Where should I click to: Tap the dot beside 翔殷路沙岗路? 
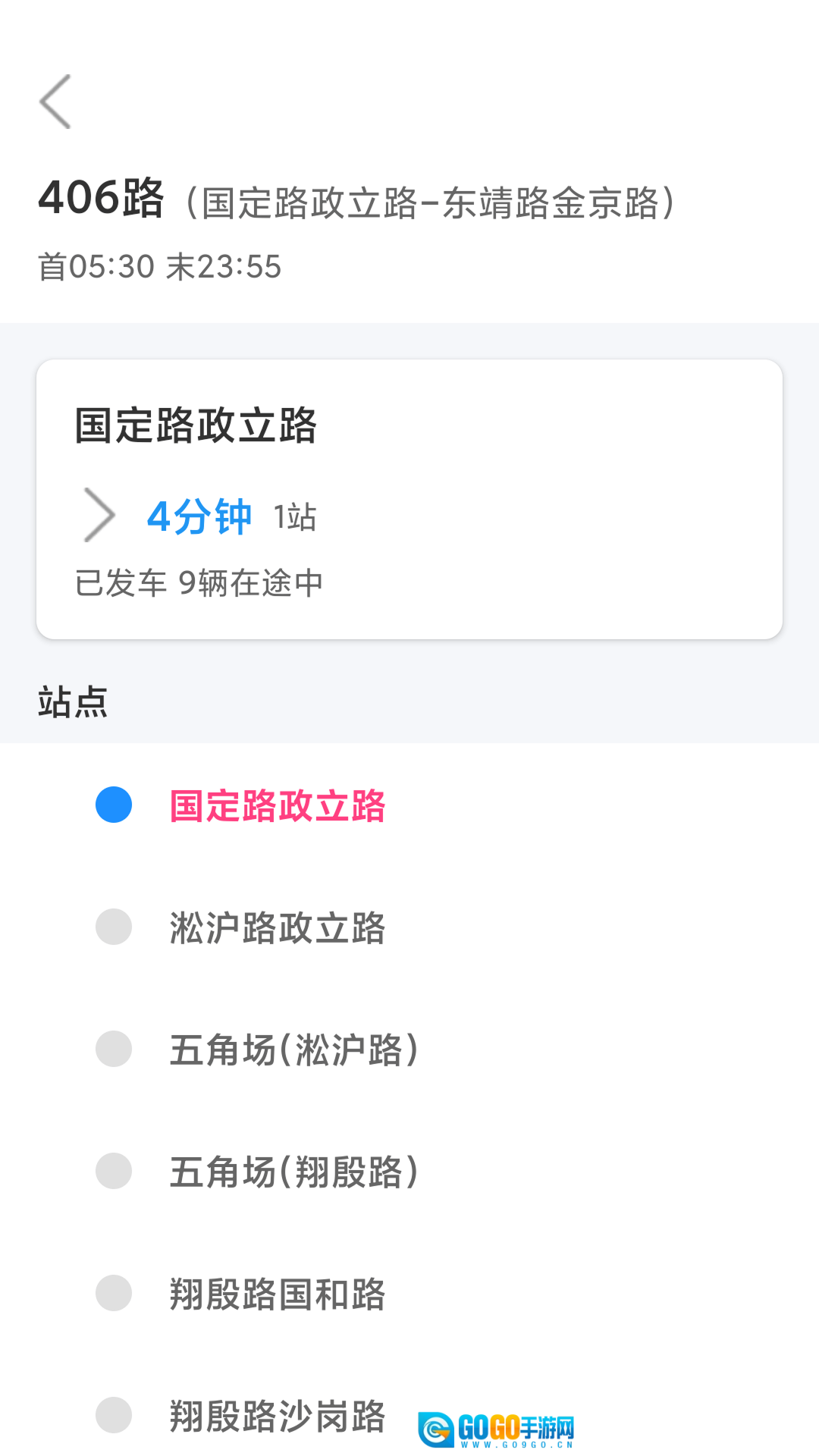coord(114,1415)
